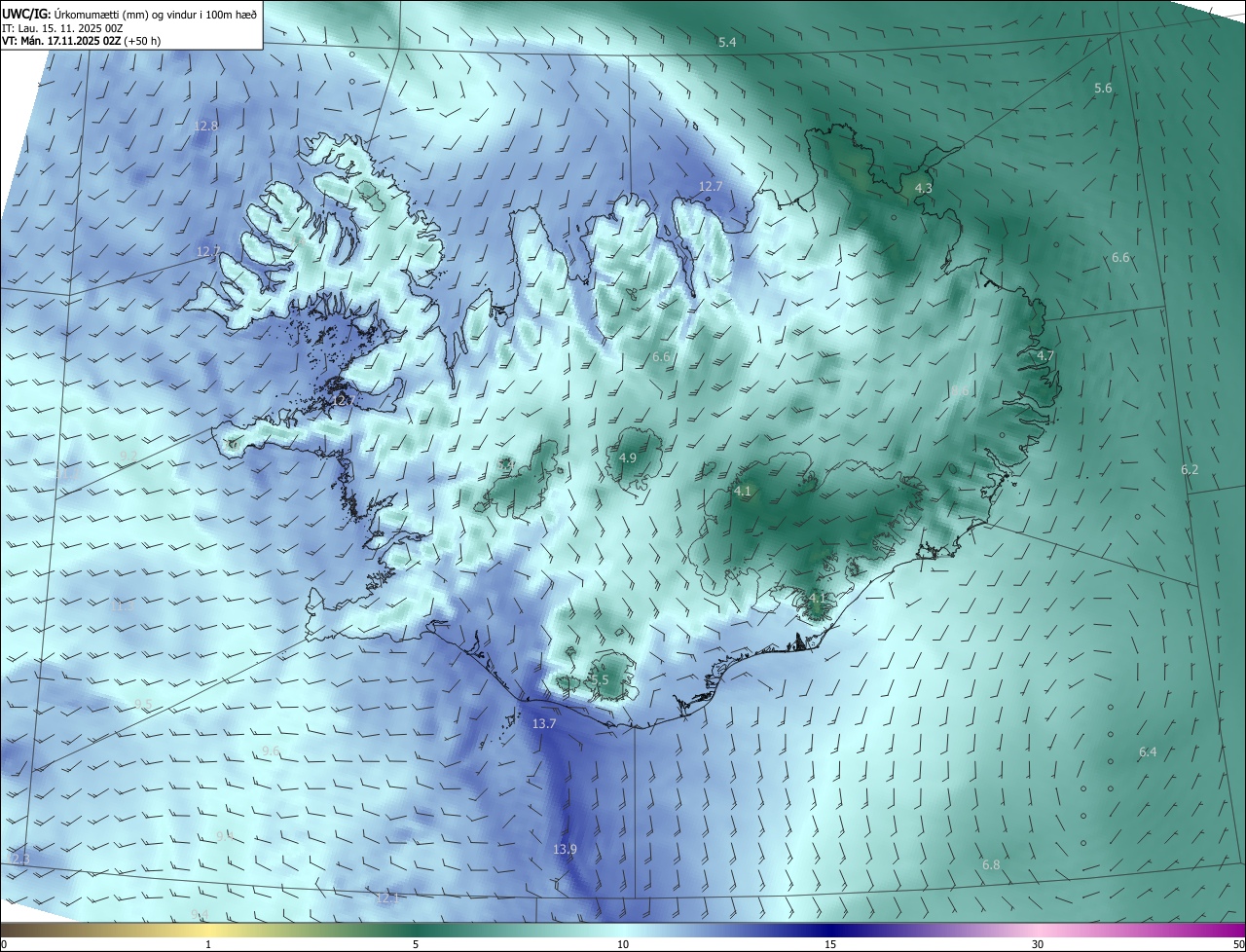
Task: Click the valid time line "VT: Mán. 17.11.2025 02Z (+50 h)"
Action: [x=81, y=41]
